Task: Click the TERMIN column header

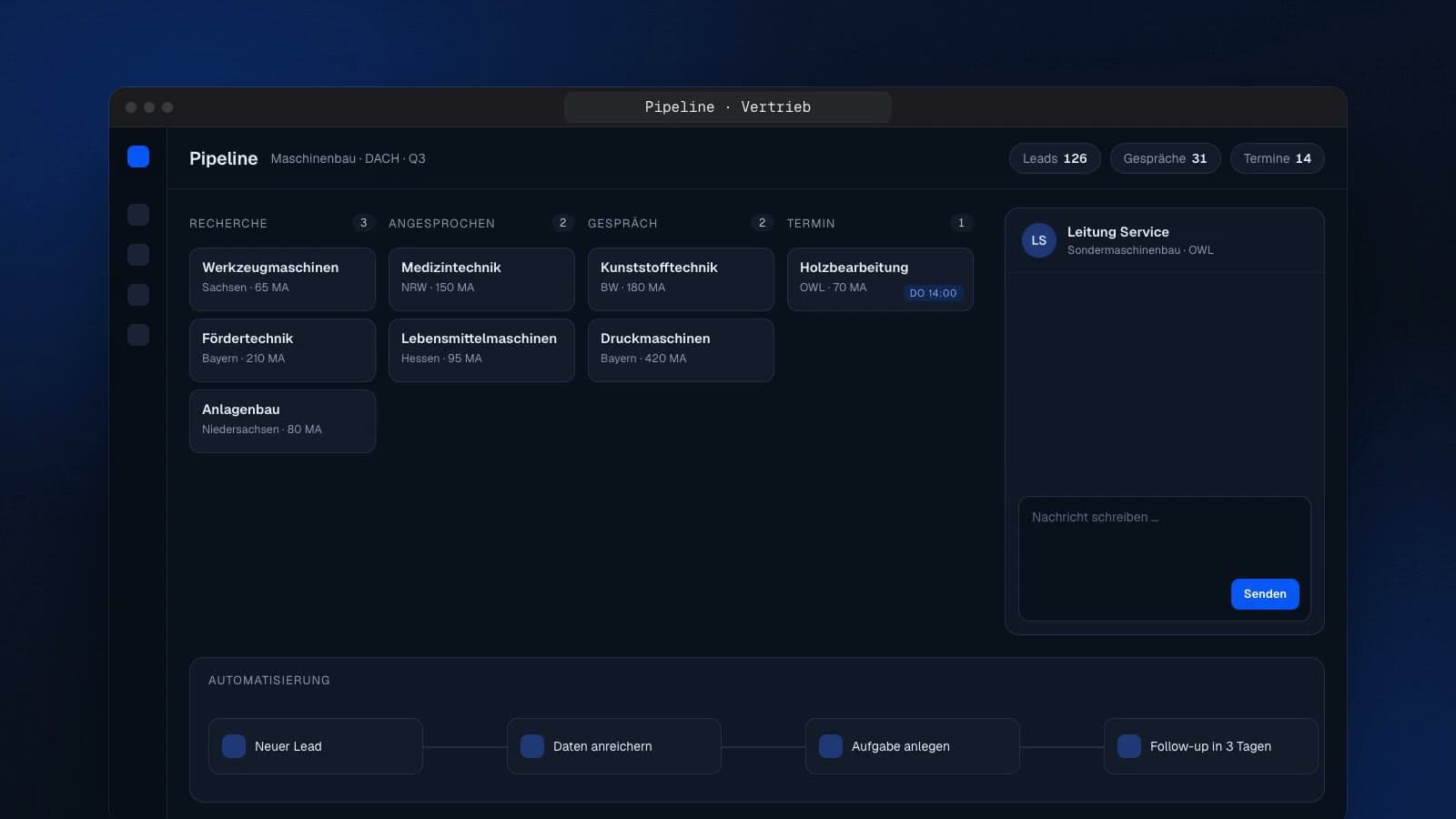Action: coord(811,224)
